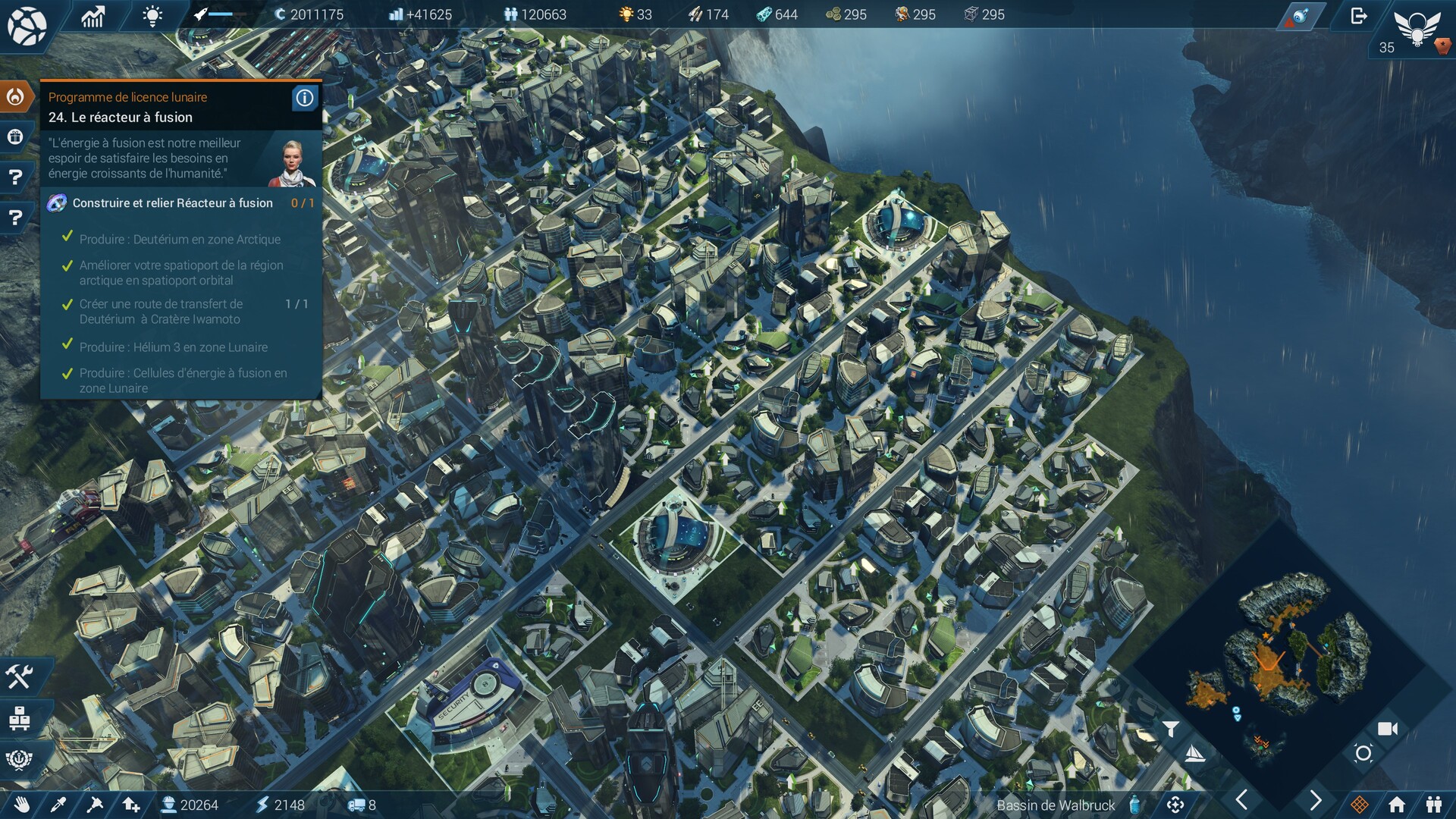Open the statistics chart overview

[x=93, y=16]
